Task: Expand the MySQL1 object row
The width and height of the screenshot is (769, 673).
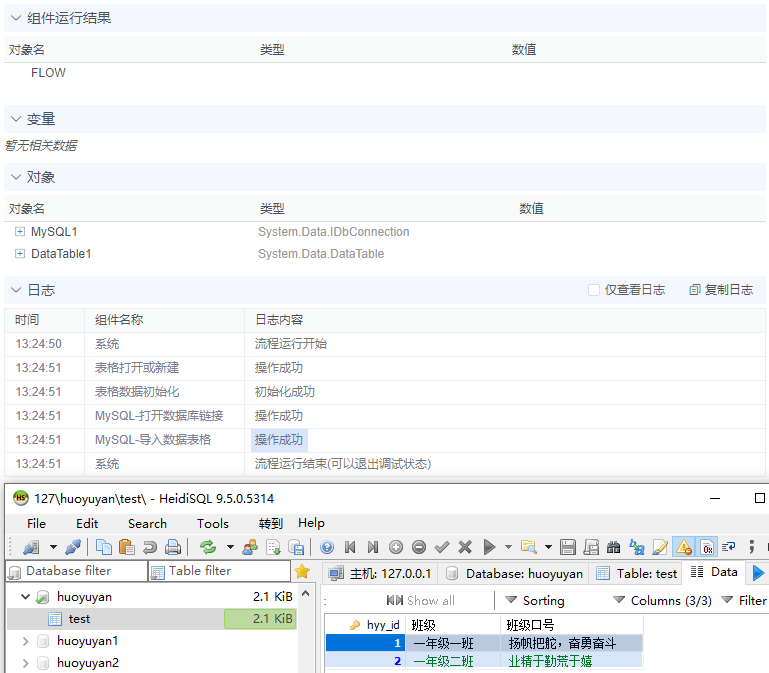Action: [20, 232]
